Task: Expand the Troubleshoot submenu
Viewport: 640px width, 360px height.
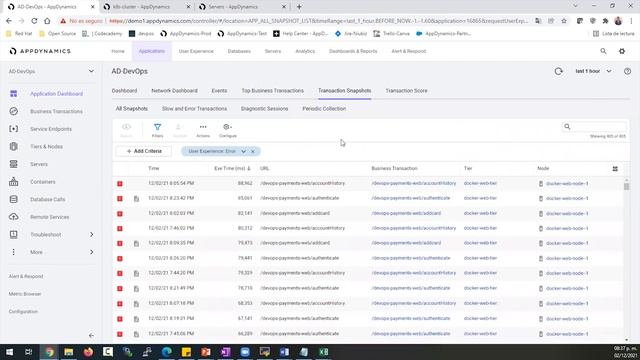Action: tap(91, 235)
